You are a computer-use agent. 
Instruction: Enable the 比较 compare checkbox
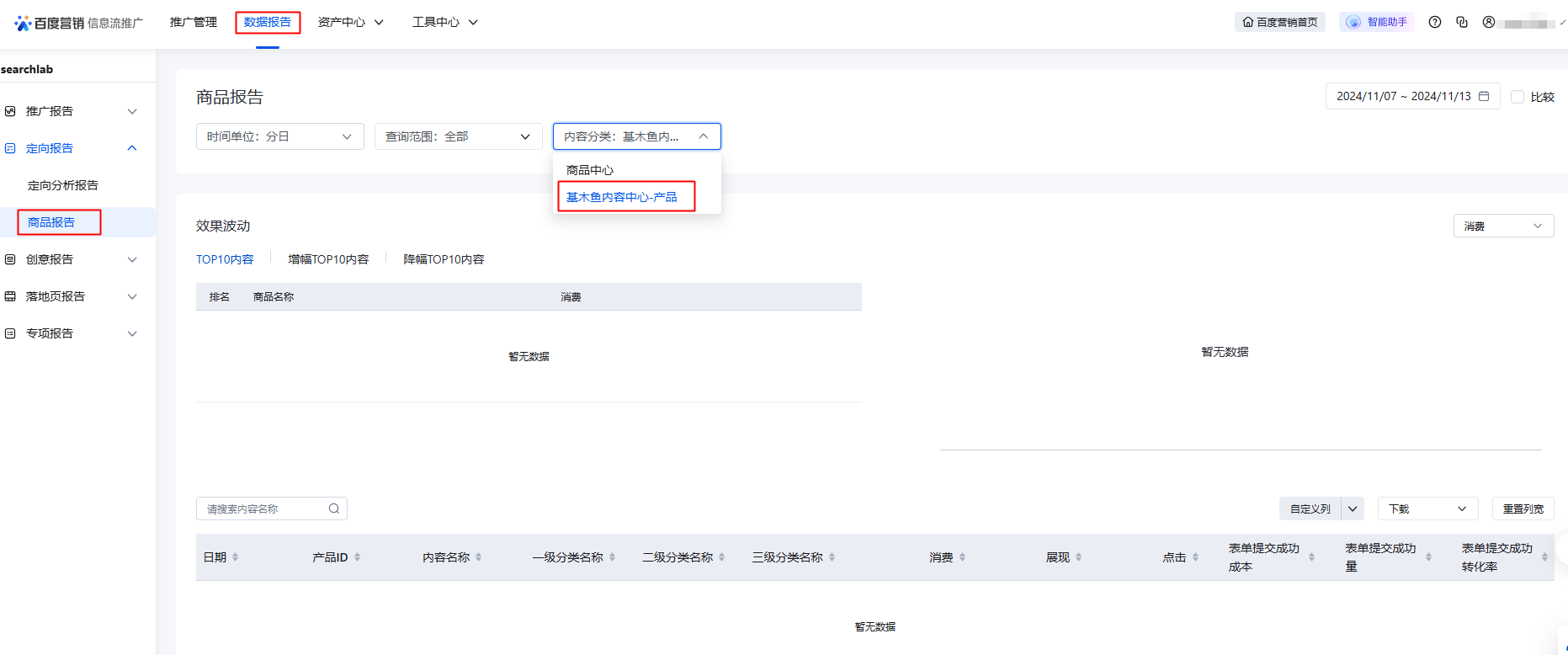pyautogui.click(x=1518, y=97)
